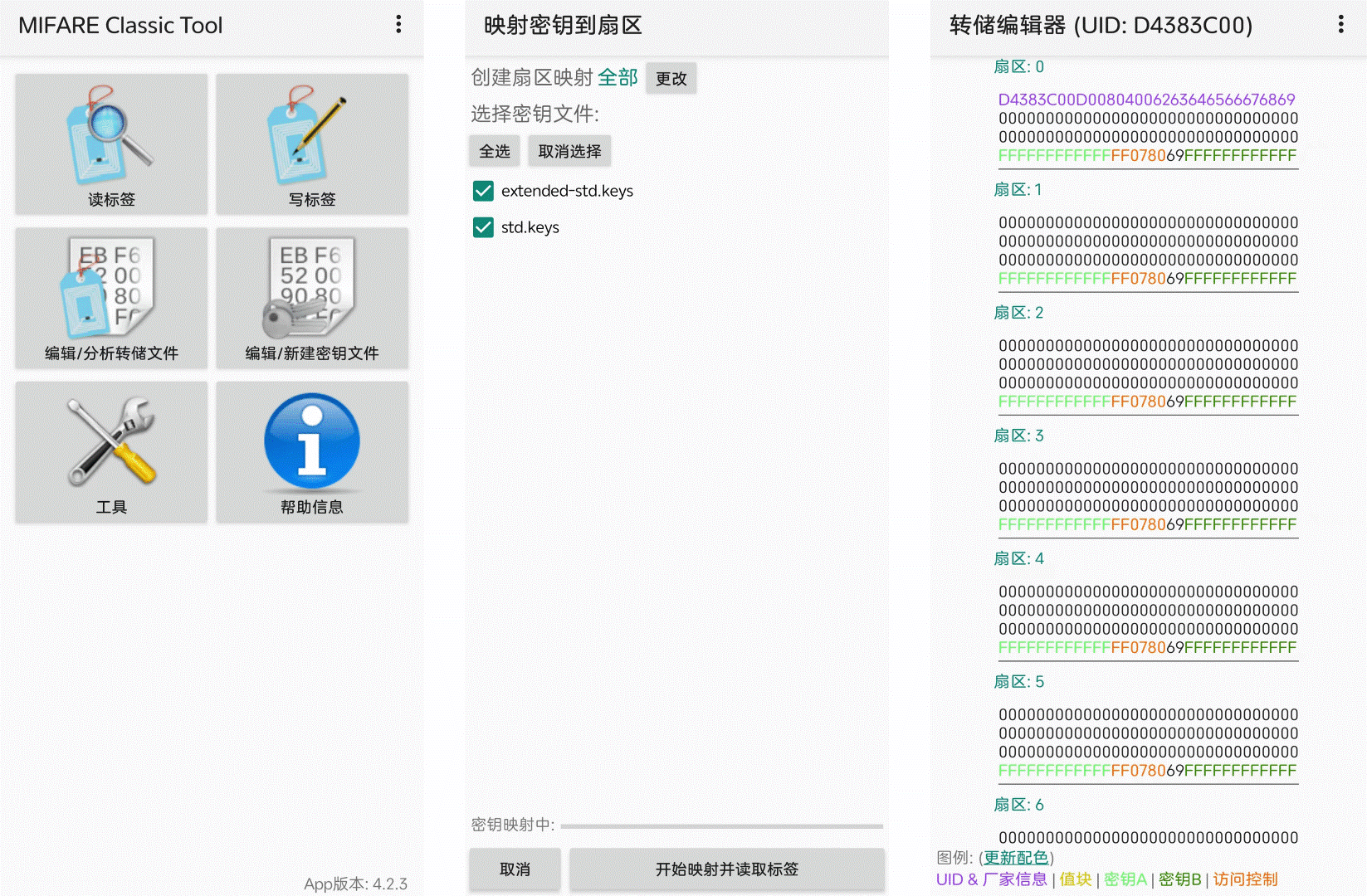Click the 扇区: 0 sector header

(x=1018, y=67)
